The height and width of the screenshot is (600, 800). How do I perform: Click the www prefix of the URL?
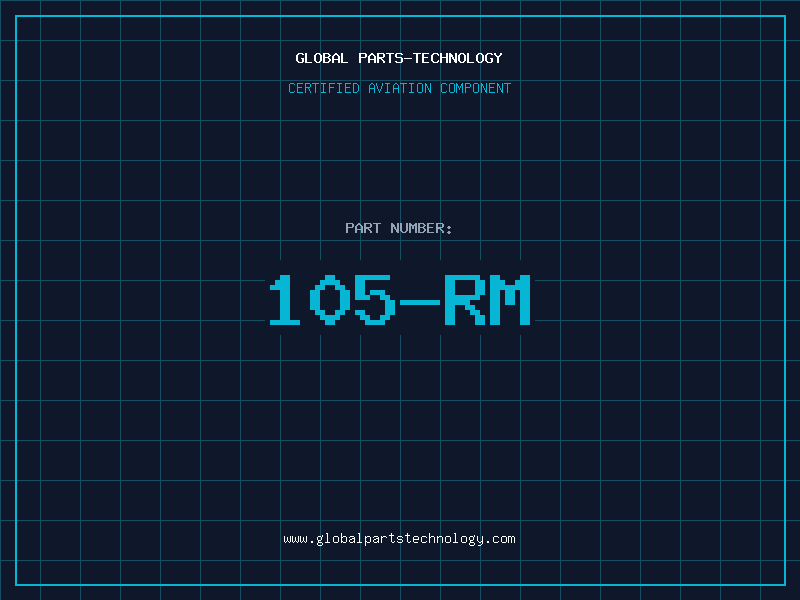coord(295,538)
